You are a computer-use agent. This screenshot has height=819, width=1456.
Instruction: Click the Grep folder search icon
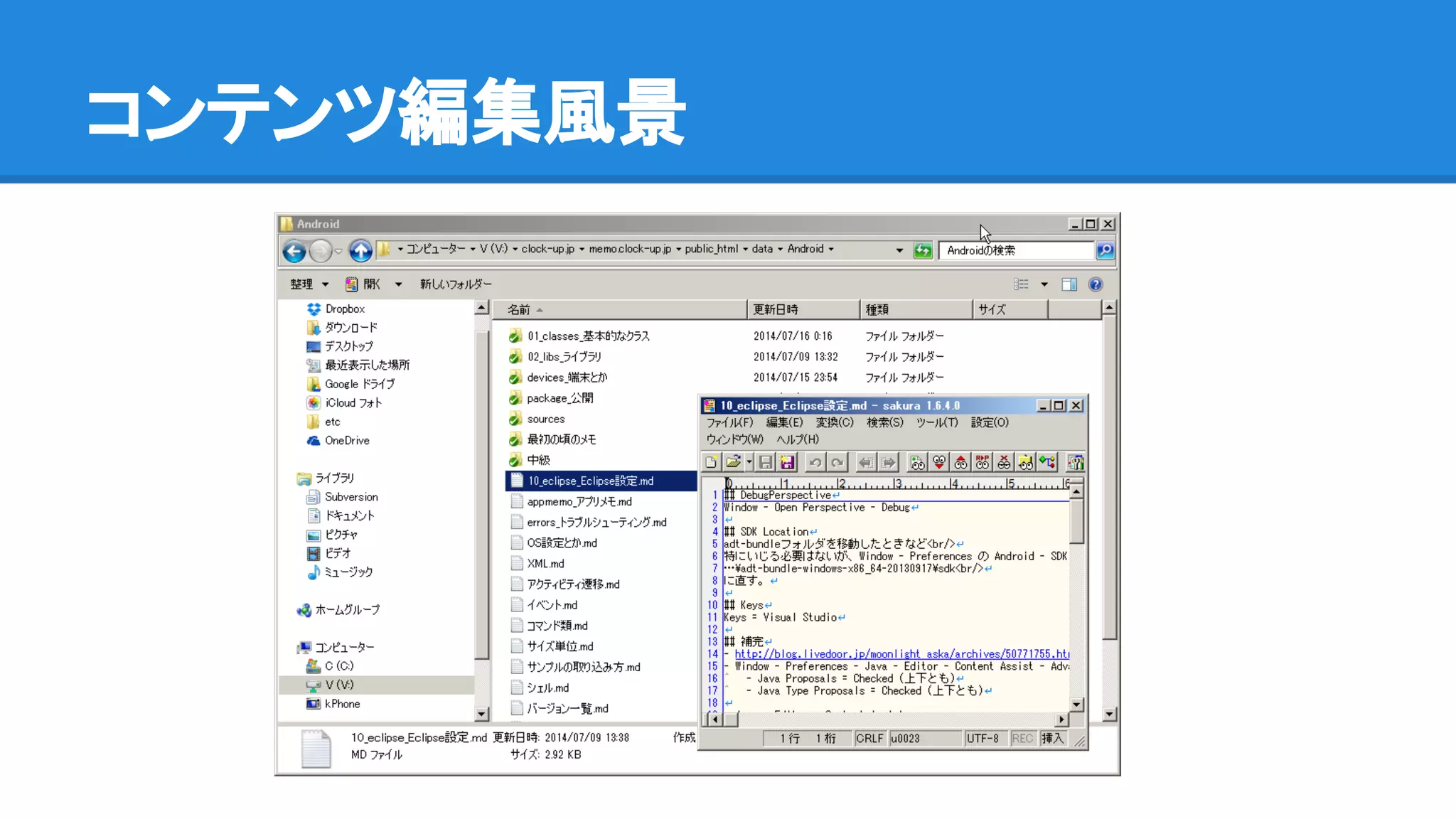click(1025, 463)
